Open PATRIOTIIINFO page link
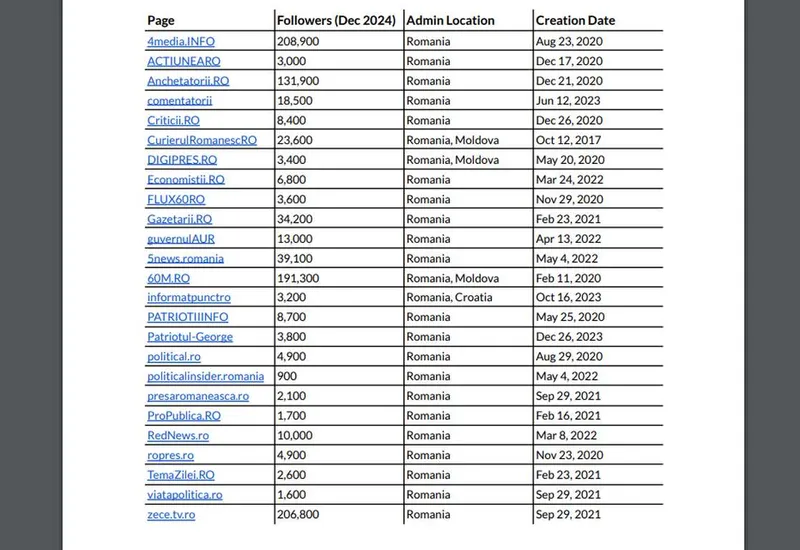Screen dimensions: 800x550 190,318
